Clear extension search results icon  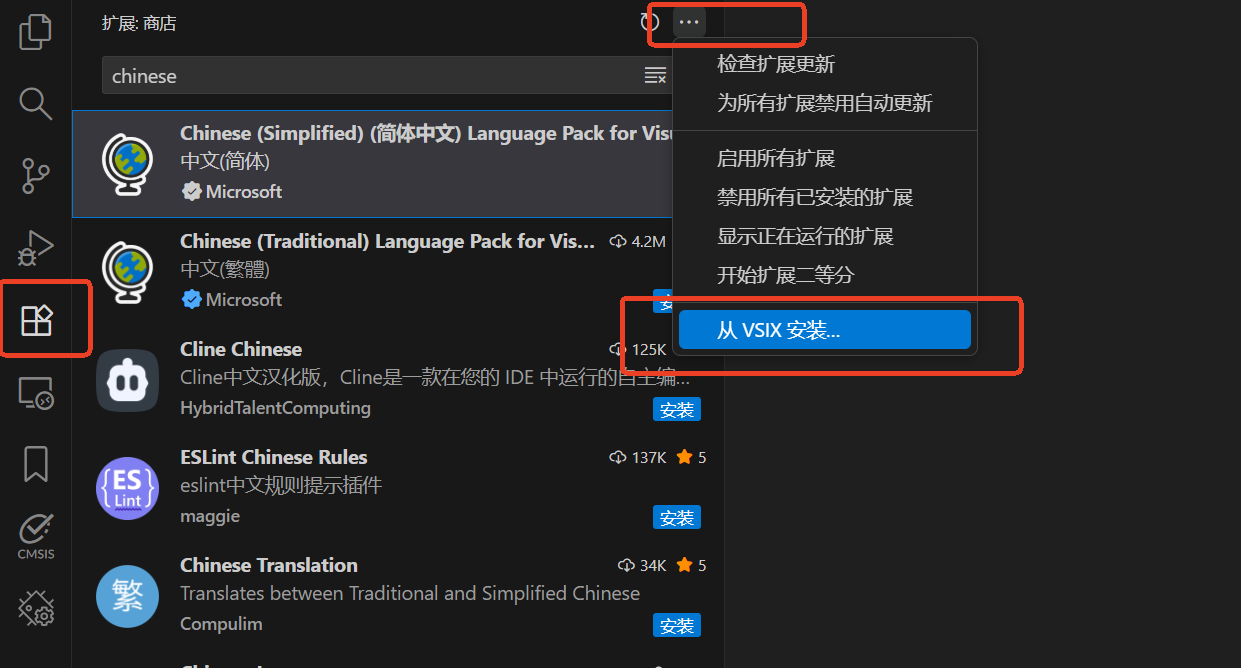(x=655, y=76)
